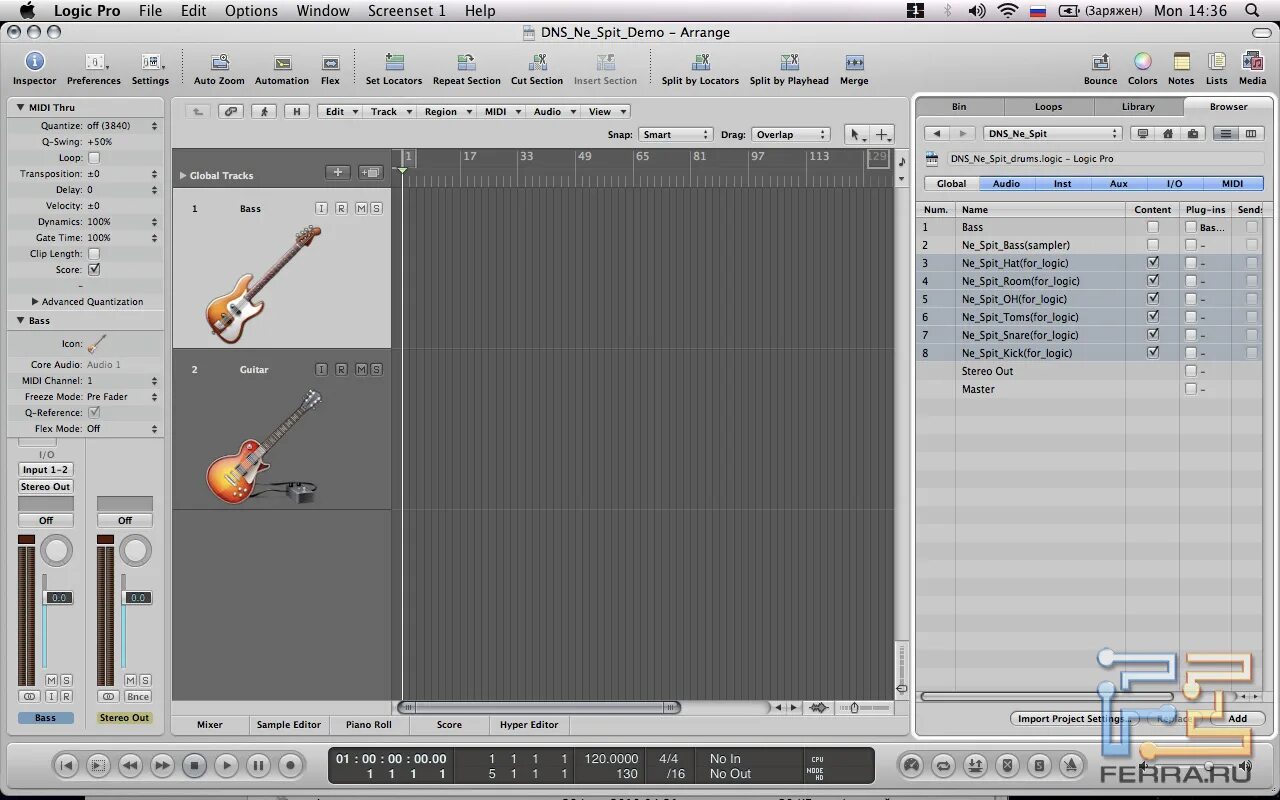Click the Audio filter button in browser
The image size is (1280, 800).
coord(1006,184)
